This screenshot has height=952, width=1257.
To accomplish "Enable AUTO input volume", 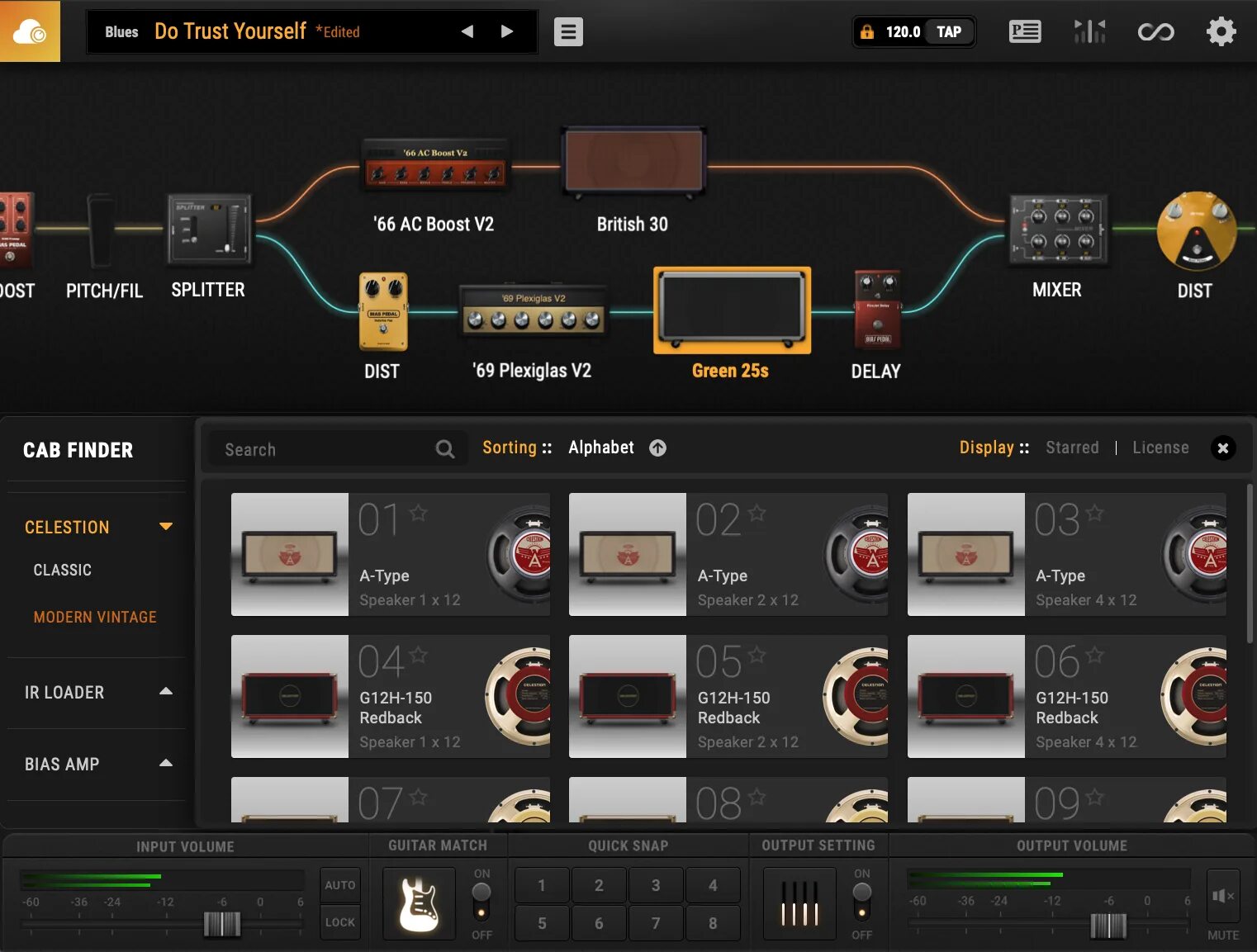I will coord(340,885).
